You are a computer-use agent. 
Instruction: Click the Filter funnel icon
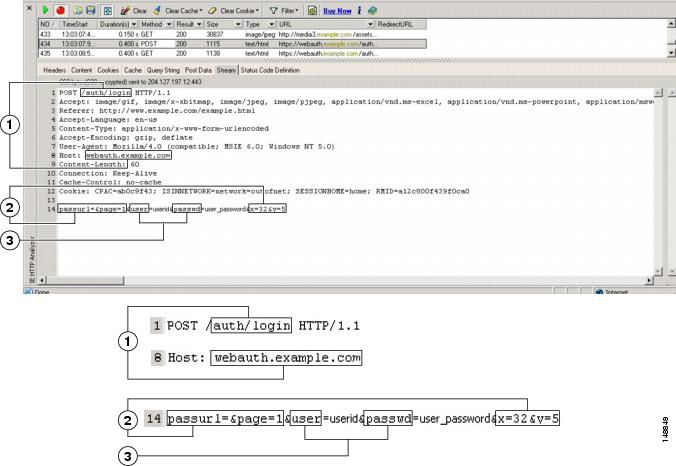click(273, 10)
